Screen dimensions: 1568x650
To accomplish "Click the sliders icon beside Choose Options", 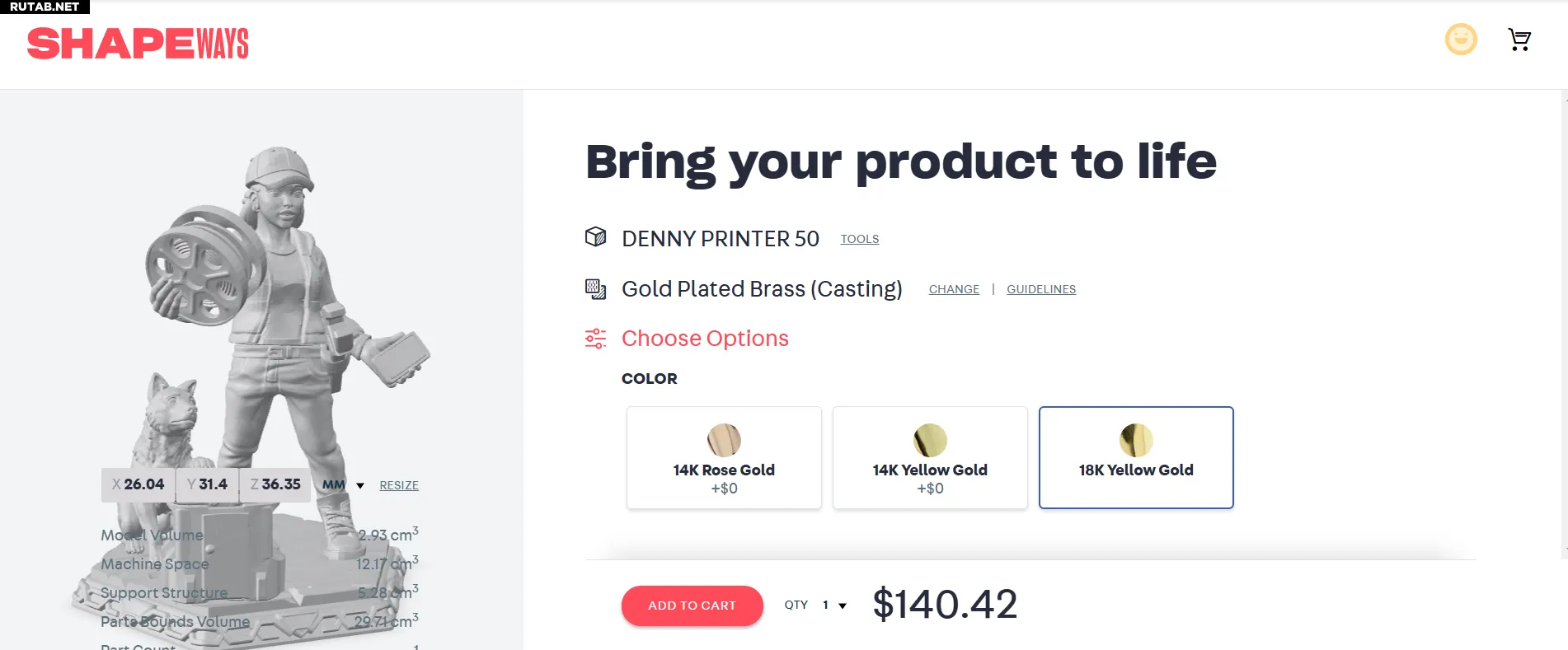I will [595, 339].
